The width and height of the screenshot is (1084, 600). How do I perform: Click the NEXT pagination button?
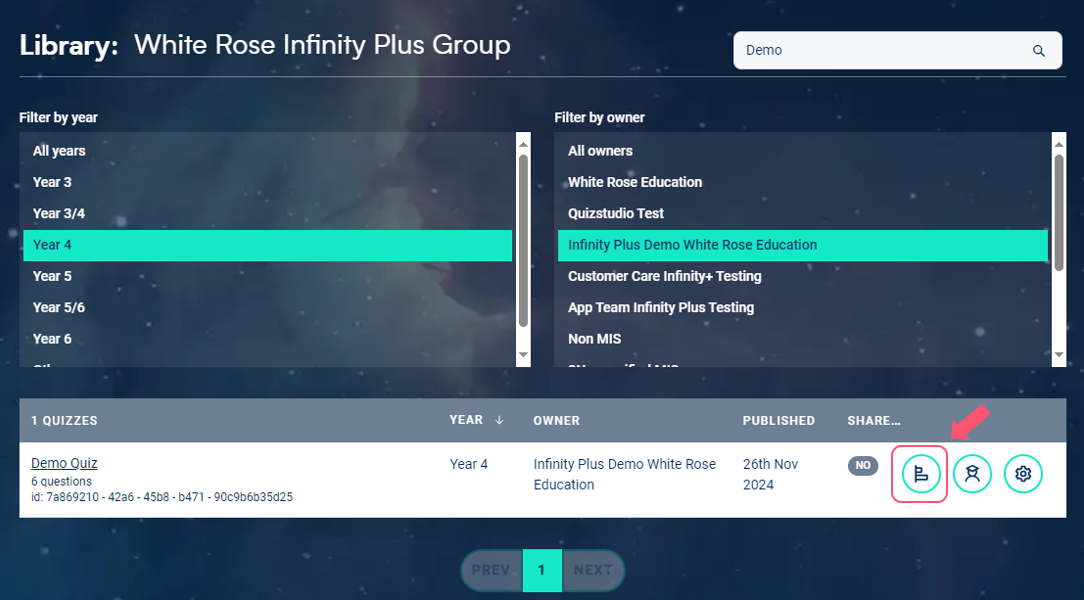[x=593, y=570]
